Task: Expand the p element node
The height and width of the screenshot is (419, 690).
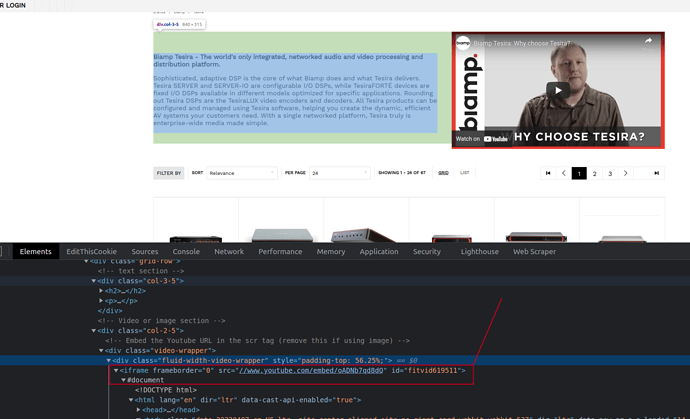Action: (101, 301)
